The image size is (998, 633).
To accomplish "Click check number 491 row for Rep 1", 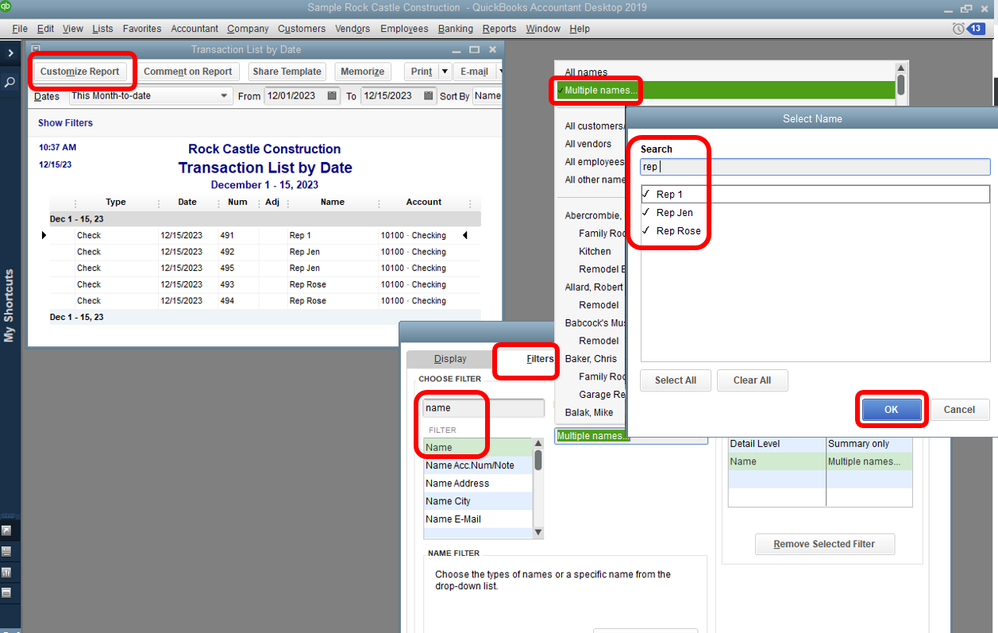I will [x=265, y=235].
